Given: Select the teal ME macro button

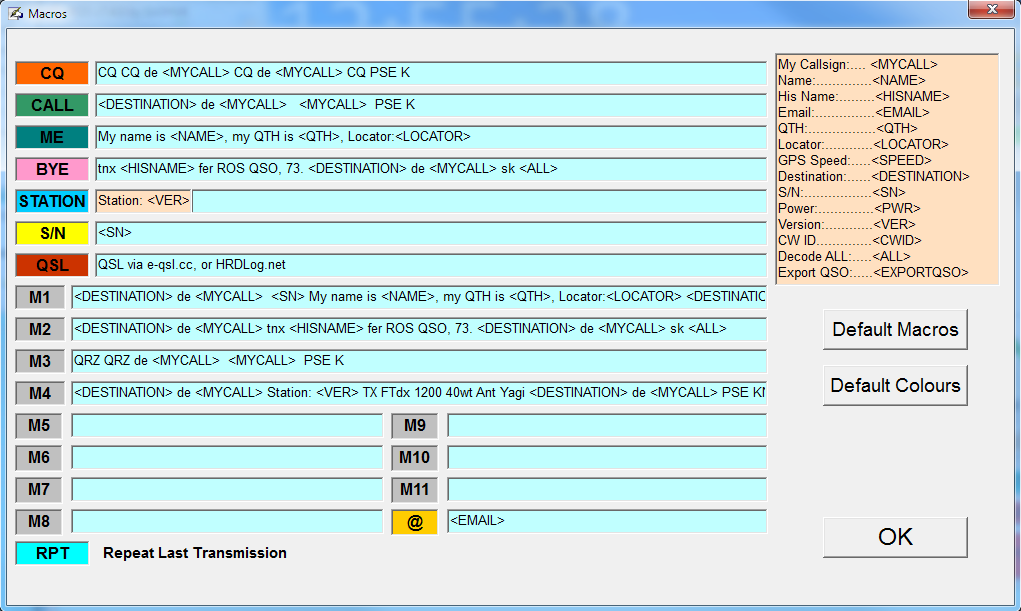Looking at the screenshot, I should tap(51, 137).
